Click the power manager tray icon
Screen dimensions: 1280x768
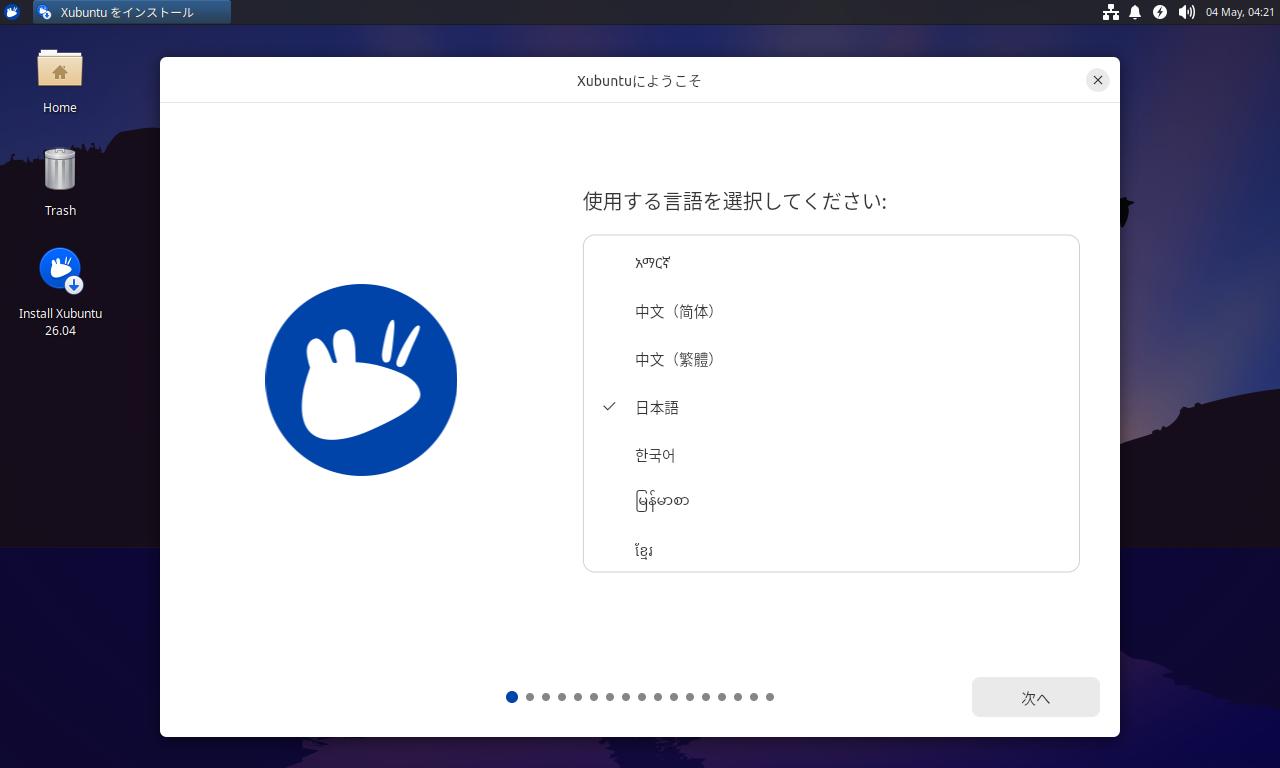(x=1160, y=12)
